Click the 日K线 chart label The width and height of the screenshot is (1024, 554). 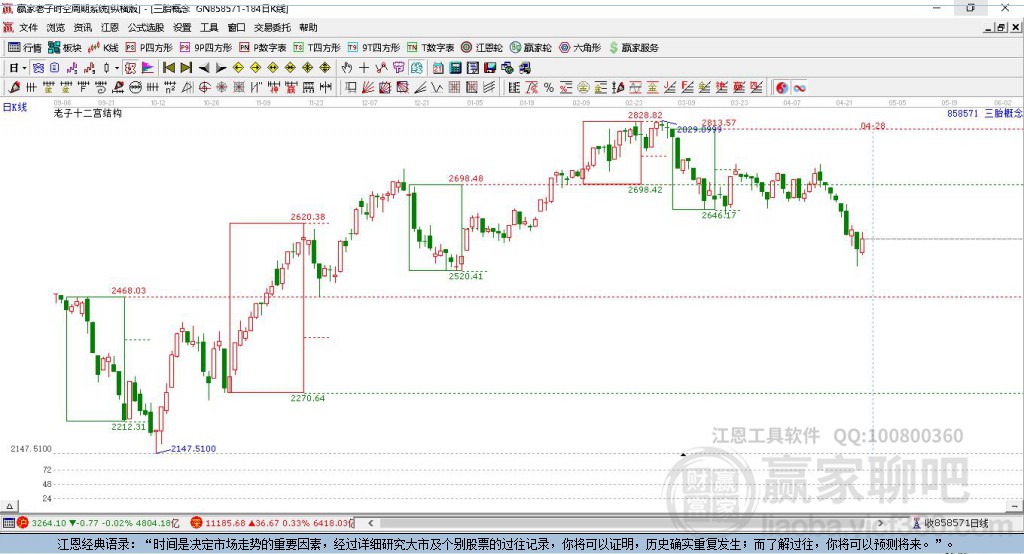coord(15,107)
